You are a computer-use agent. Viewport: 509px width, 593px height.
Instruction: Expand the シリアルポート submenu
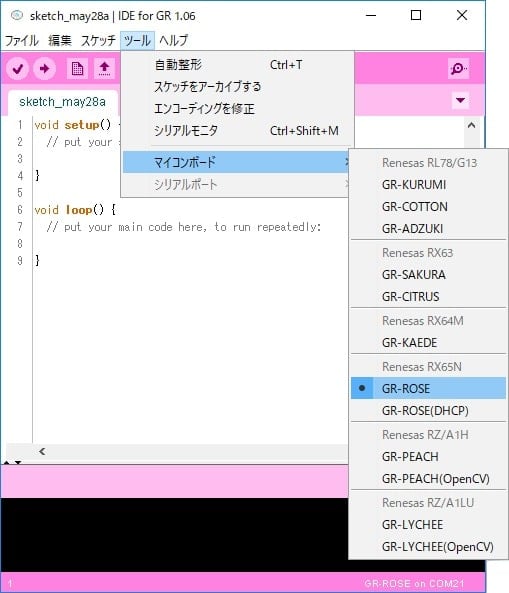click(236, 185)
